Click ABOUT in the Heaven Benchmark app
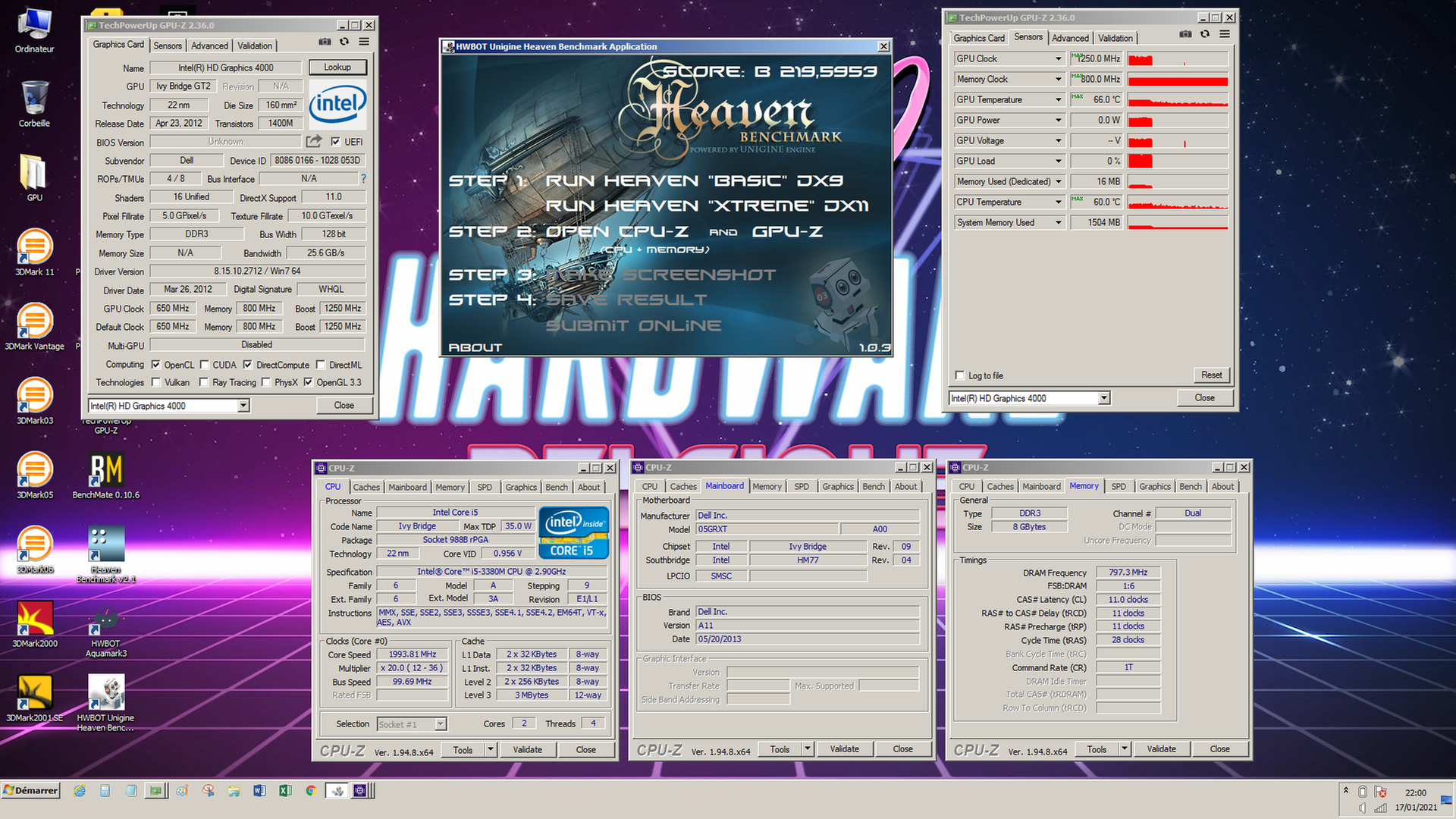 tap(475, 347)
